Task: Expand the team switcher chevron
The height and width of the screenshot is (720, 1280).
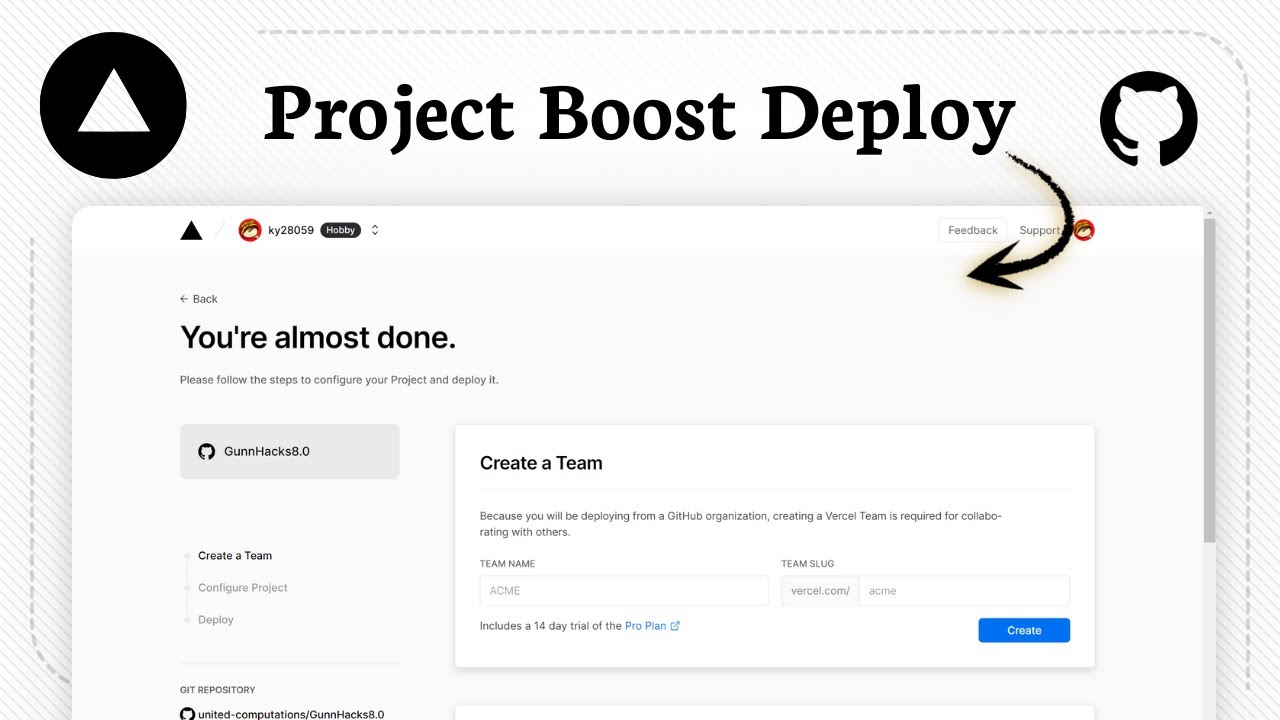Action: click(375, 230)
